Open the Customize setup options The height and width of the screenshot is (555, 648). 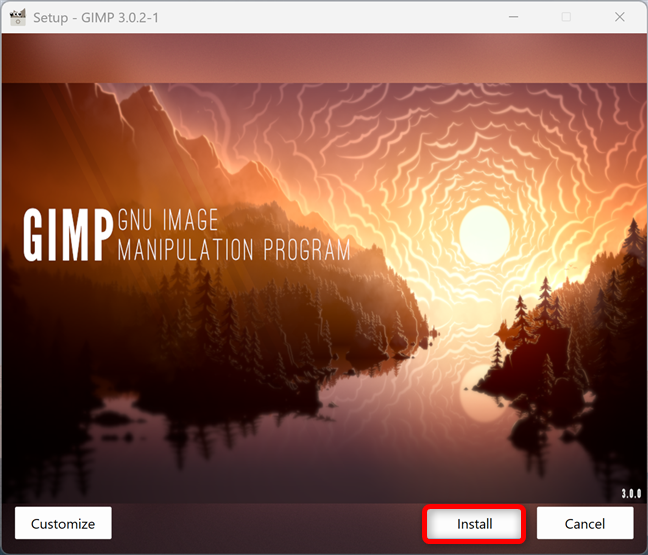63,523
